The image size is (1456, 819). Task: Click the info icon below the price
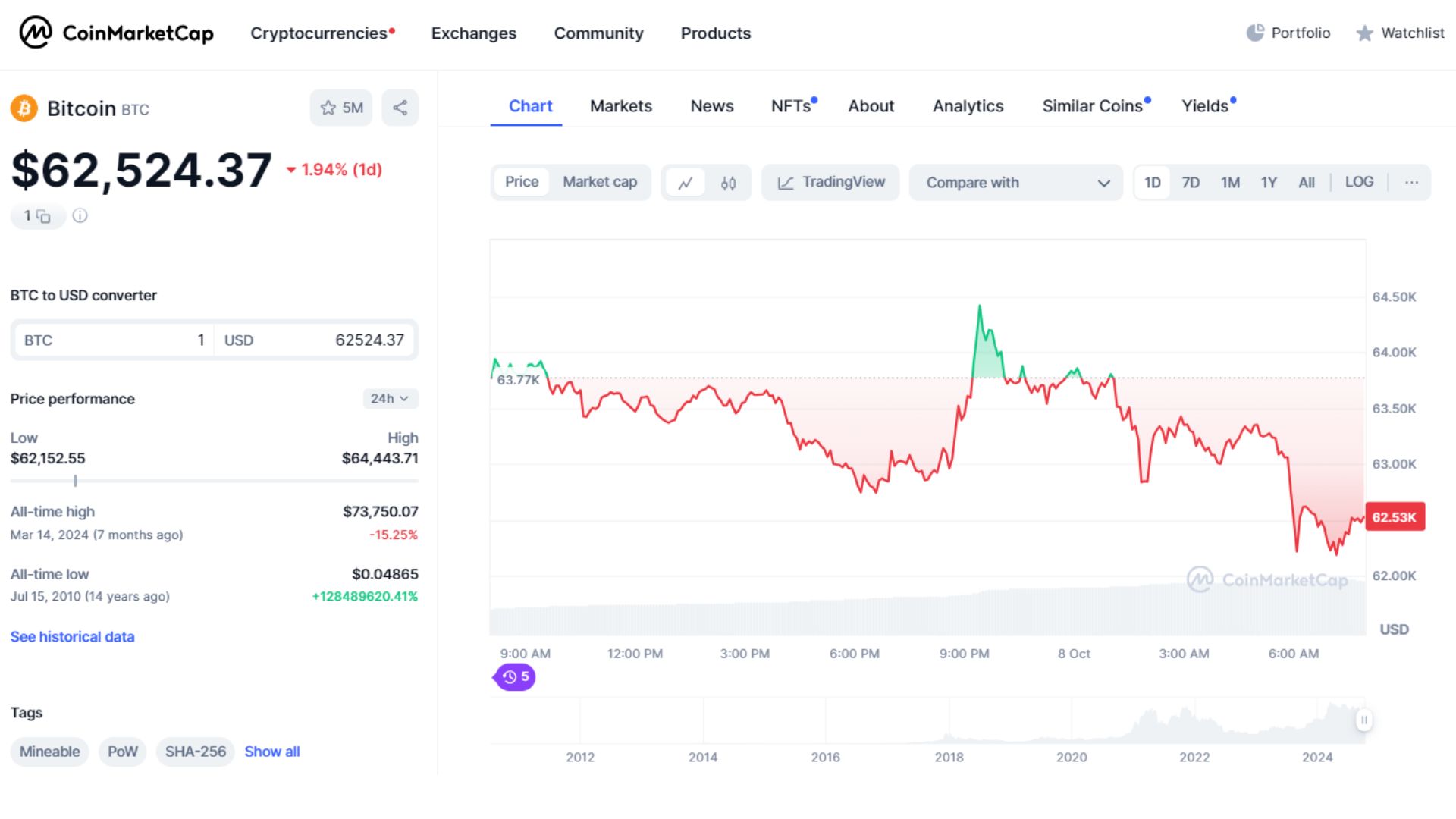click(80, 215)
